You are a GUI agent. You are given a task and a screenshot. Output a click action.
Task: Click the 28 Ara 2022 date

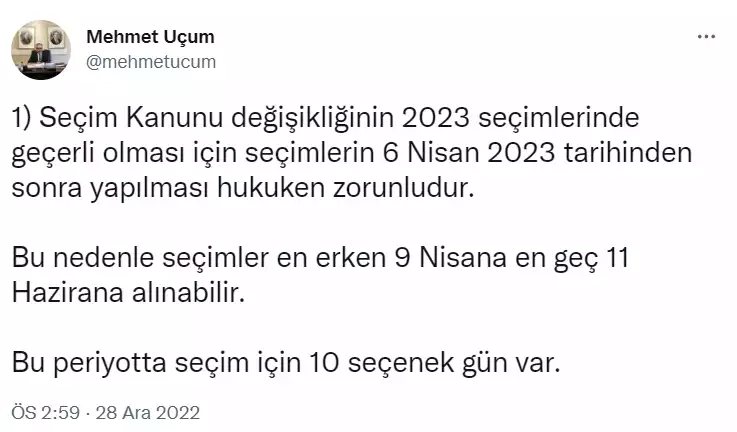148,413
